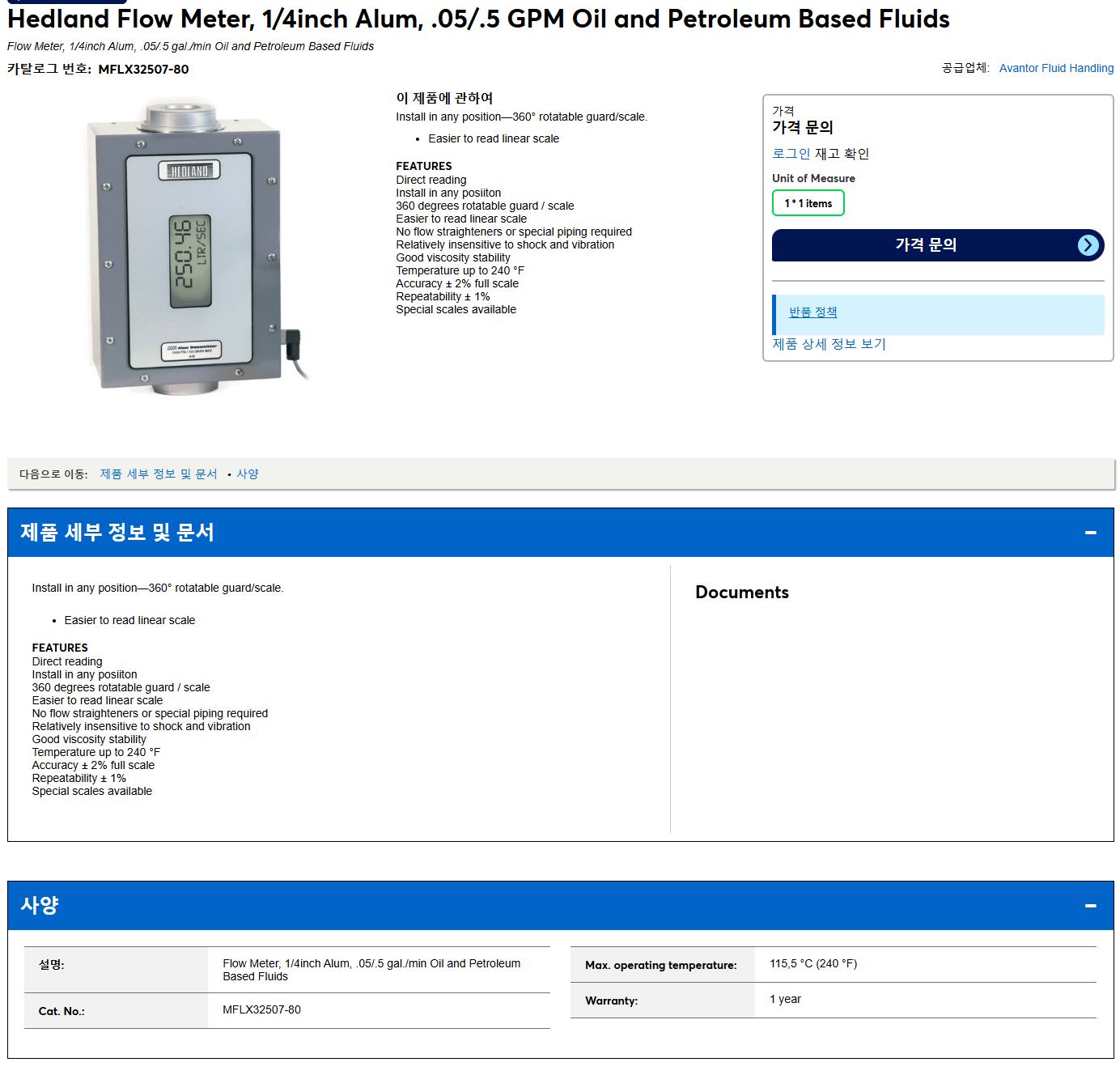Collapse the 사양 section using minus icon
1120x1075 pixels.
(1090, 906)
